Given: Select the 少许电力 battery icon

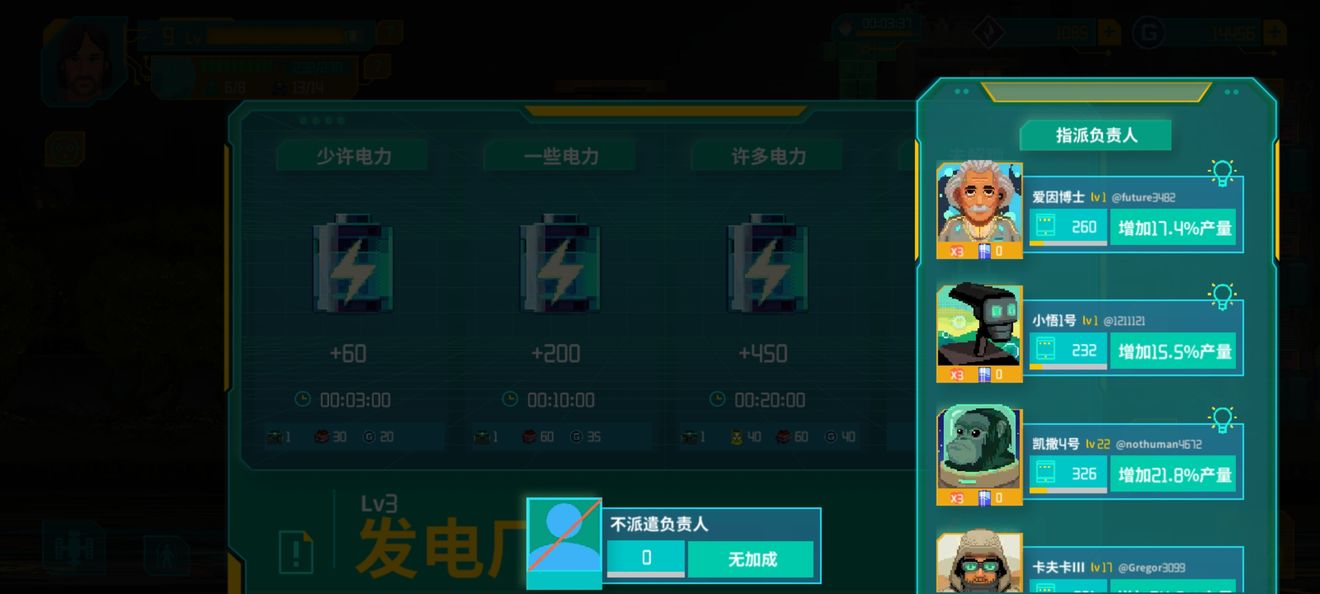Looking at the screenshot, I should (353, 262).
